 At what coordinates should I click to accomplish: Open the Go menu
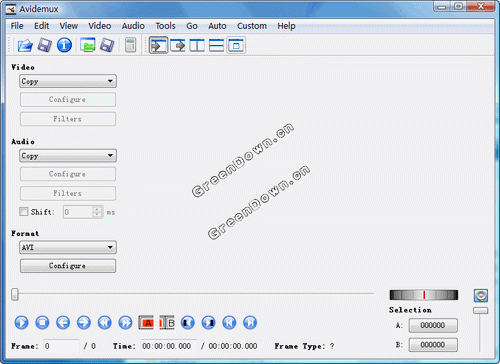coord(192,26)
